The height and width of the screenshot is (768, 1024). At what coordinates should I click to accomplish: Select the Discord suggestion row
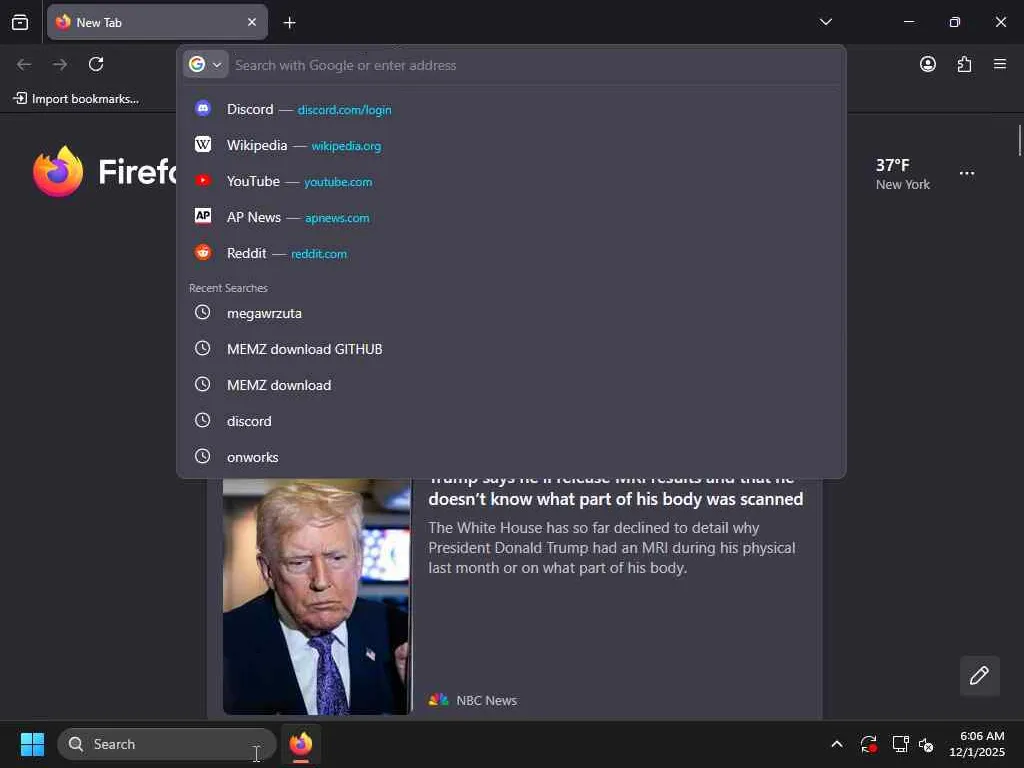pyautogui.click(x=511, y=109)
